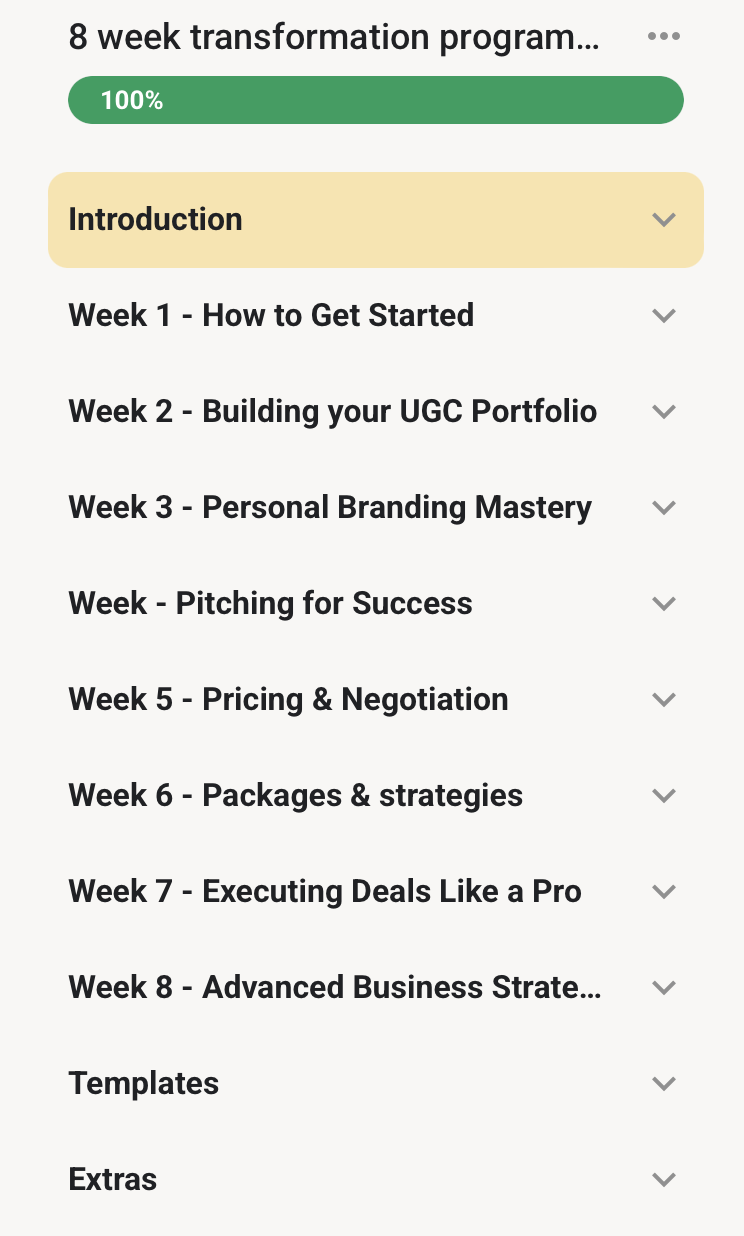Screen dimensions: 744x1236
Task: Click the Extras section chevron
Action: coord(664,1180)
